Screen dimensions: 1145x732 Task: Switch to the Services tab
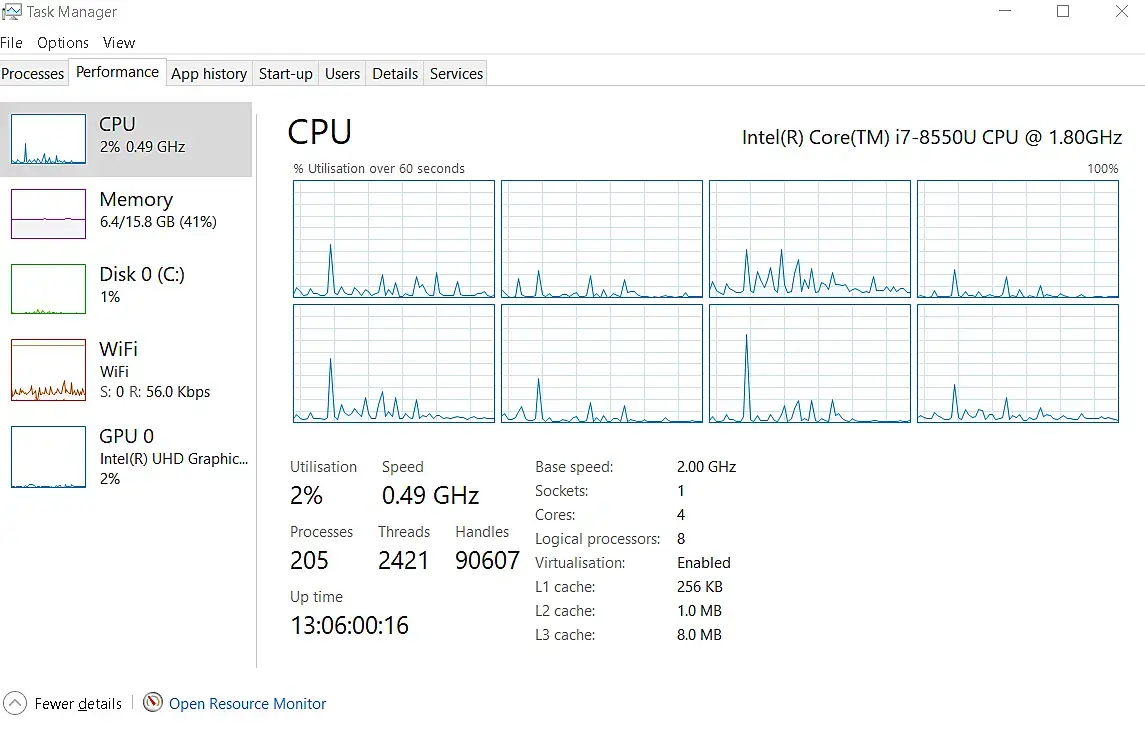click(x=457, y=74)
